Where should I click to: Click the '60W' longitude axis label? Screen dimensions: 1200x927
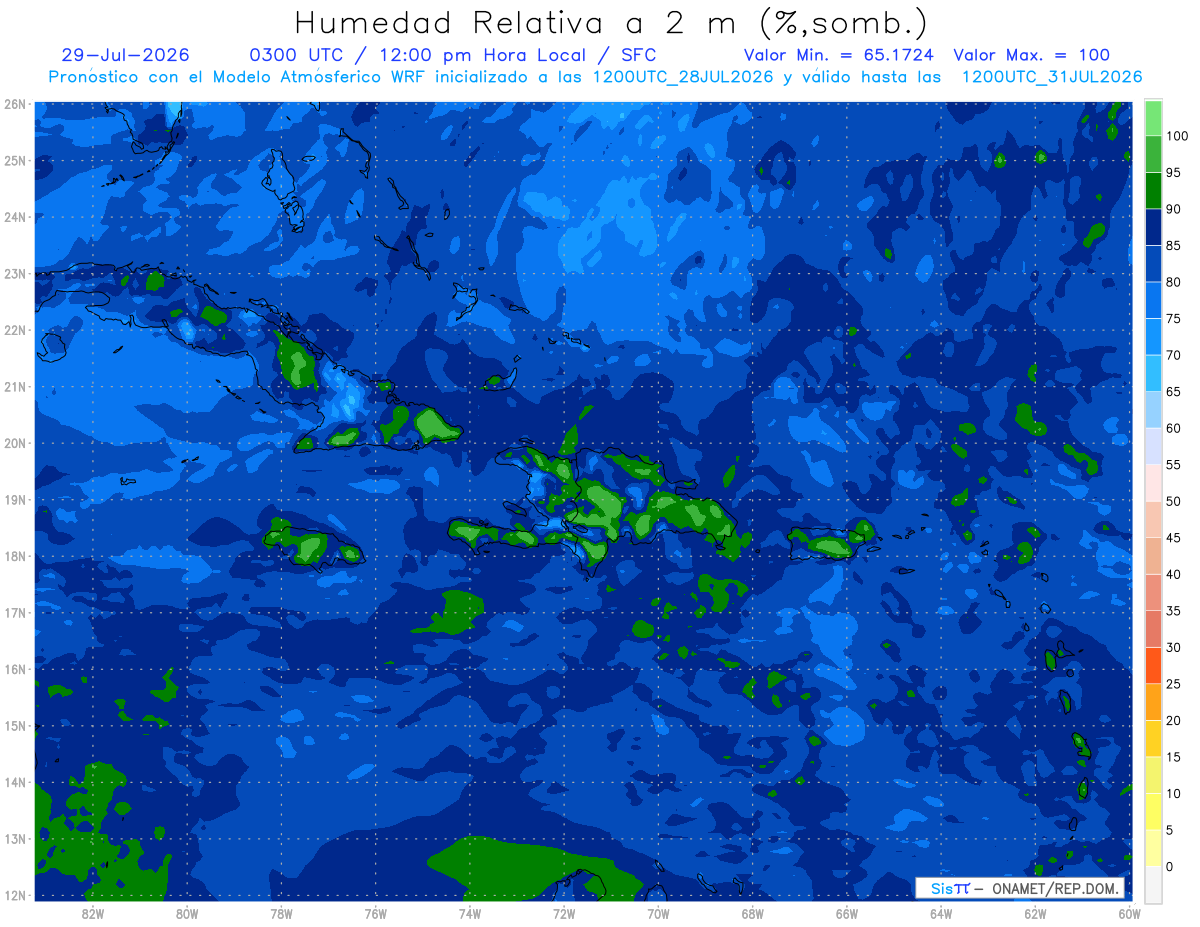pos(1129,913)
